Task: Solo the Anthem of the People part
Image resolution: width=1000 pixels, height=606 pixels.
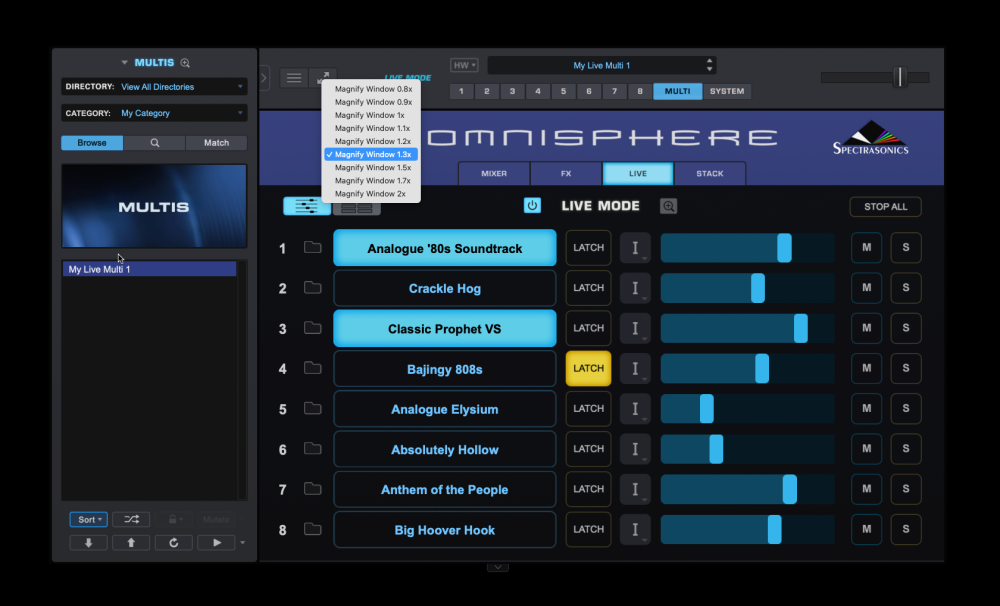Action: click(x=906, y=489)
